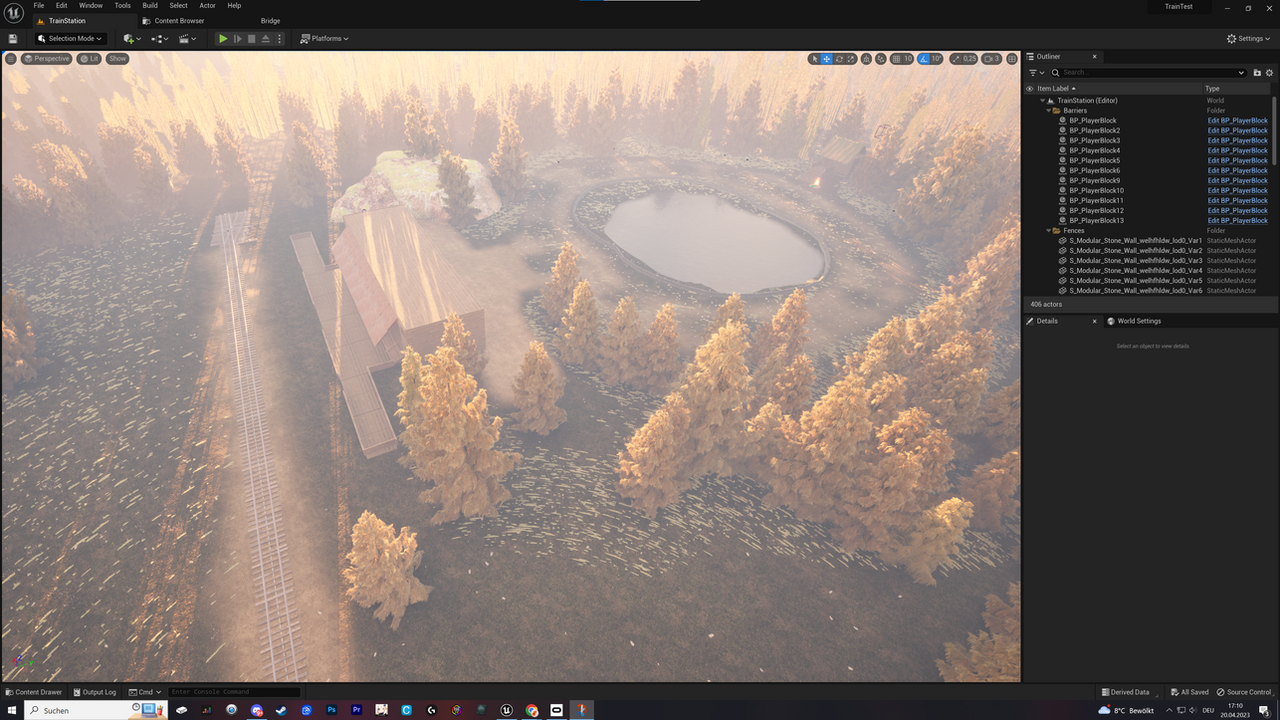Image resolution: width=1280 pixels, height=720 pixels.
Task: Collapse the Barriers folder
Action: [1048, 111]
